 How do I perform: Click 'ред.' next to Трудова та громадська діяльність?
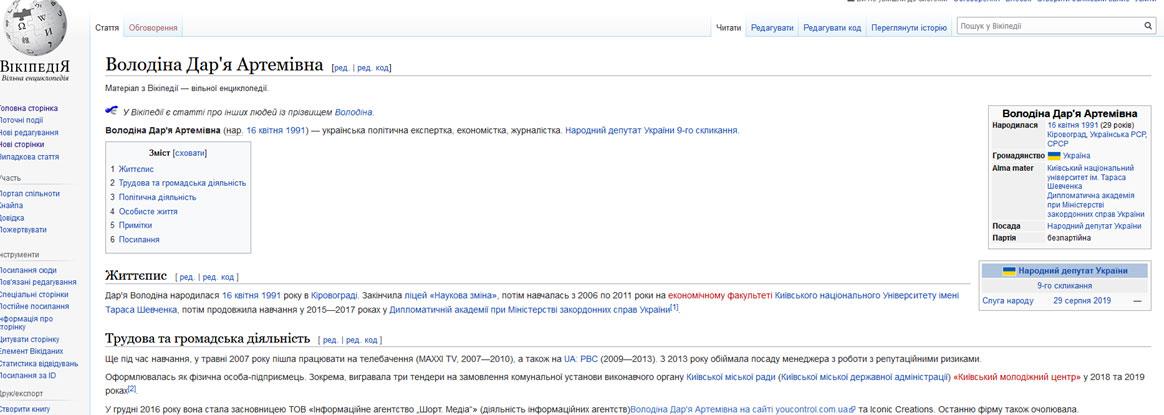pyautogui.click(x=330, y=340)
